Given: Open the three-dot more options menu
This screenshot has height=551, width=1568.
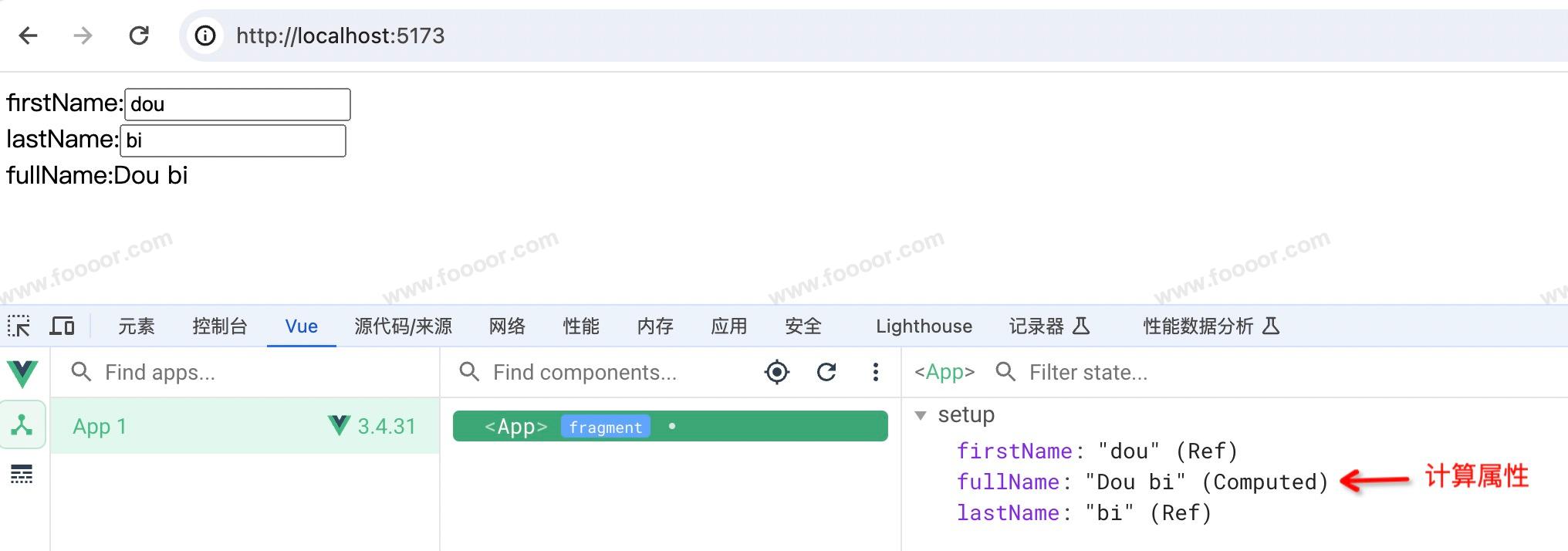Looking at the screenshot, I should pos(875,373).
